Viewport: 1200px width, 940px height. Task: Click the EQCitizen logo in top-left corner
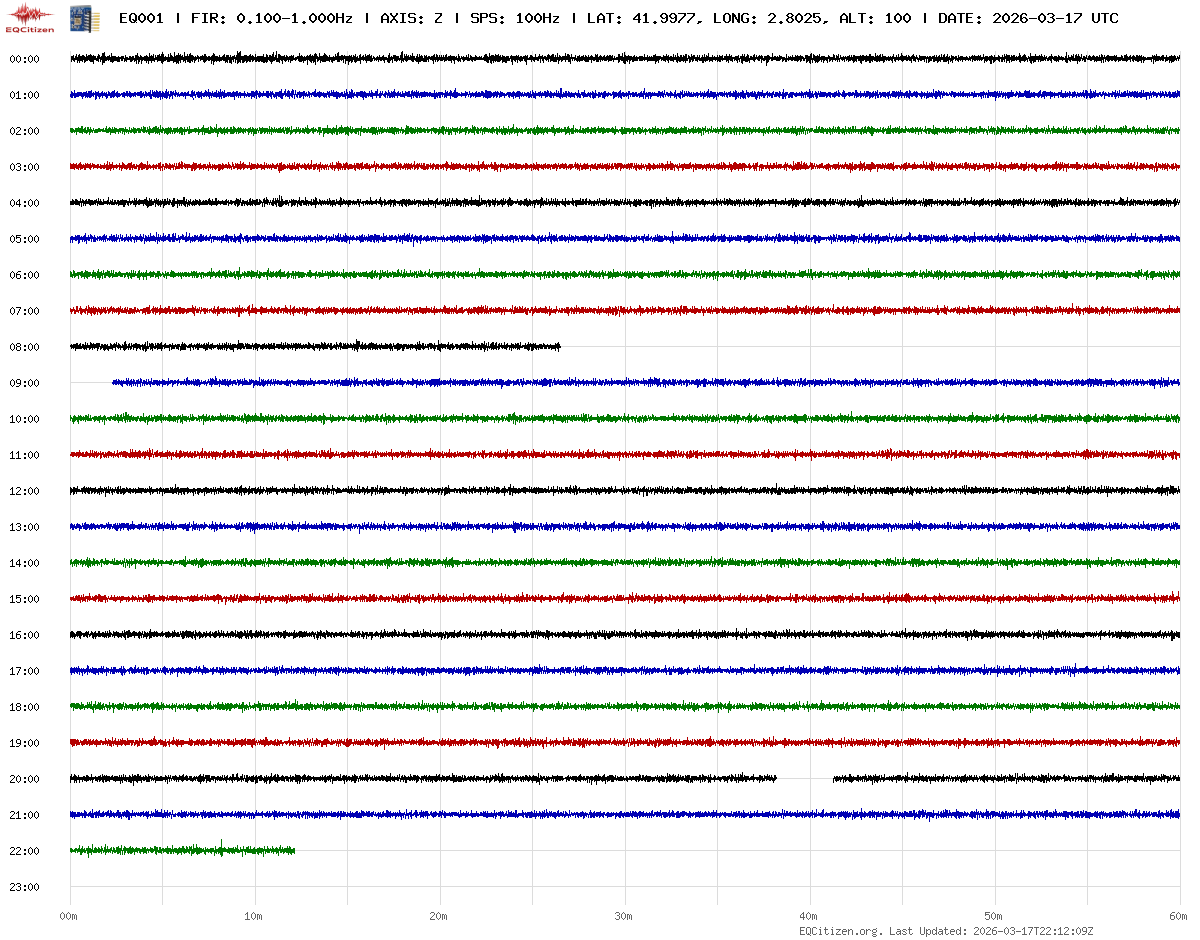coord(31,17)
